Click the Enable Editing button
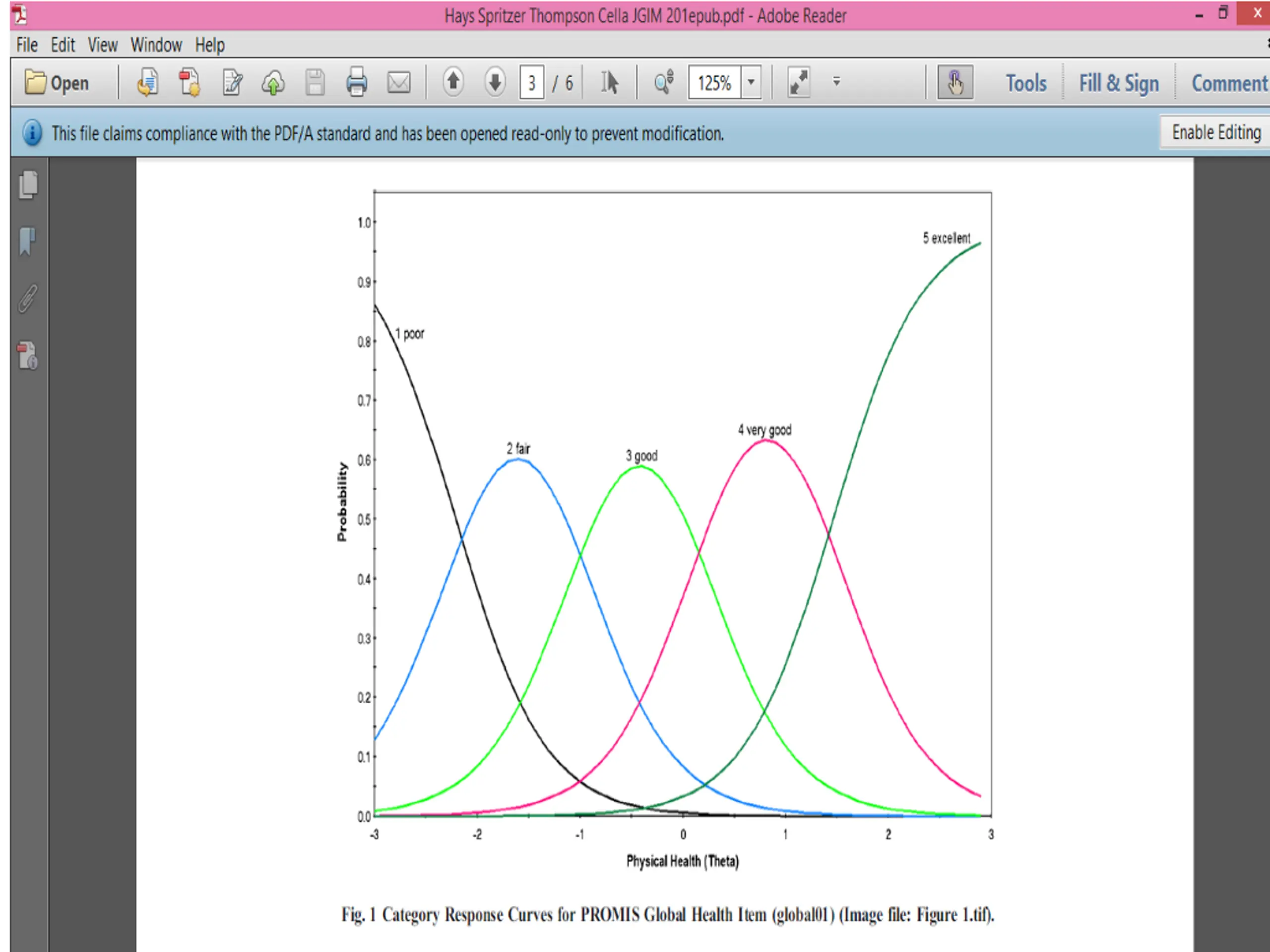The height and width of the screenshot is (952, 1270). point(1216,132)
